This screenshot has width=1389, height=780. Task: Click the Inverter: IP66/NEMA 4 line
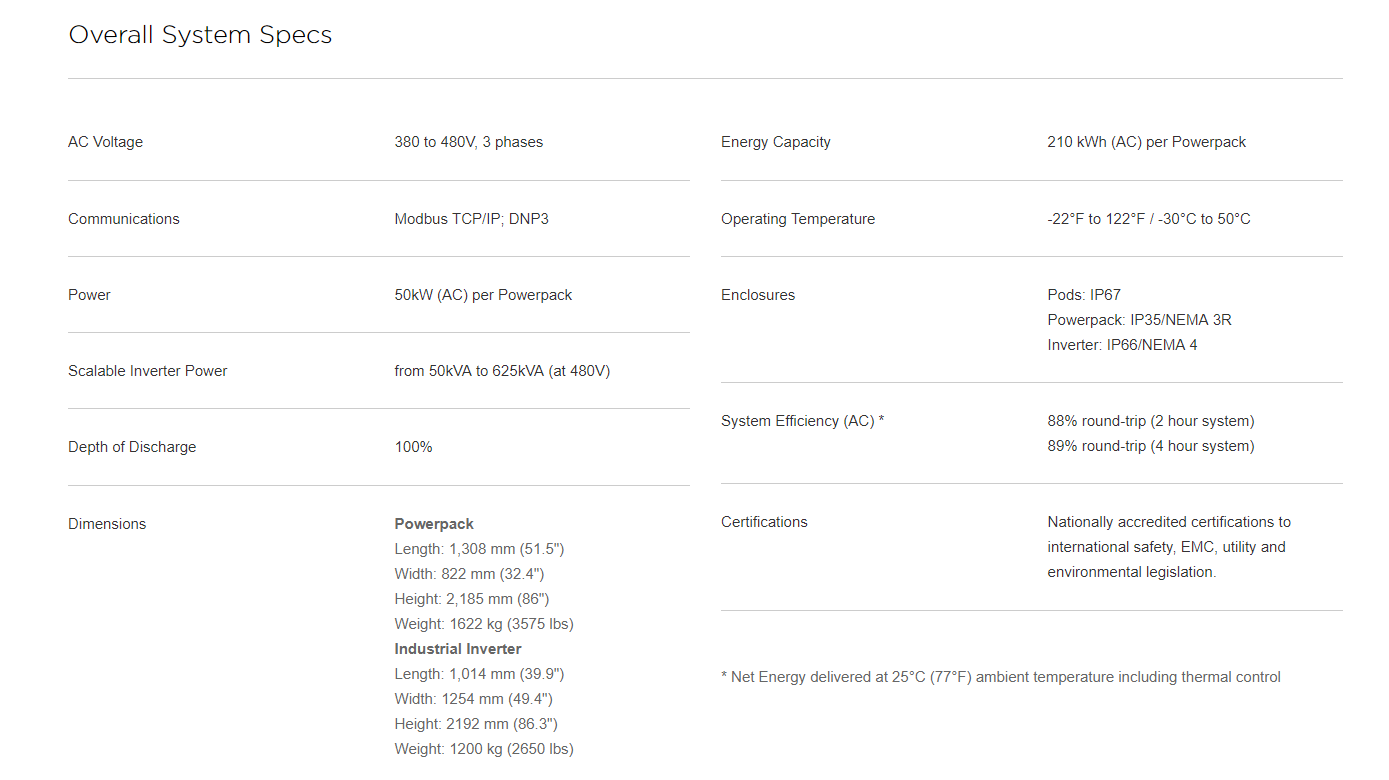(1122, 345)
